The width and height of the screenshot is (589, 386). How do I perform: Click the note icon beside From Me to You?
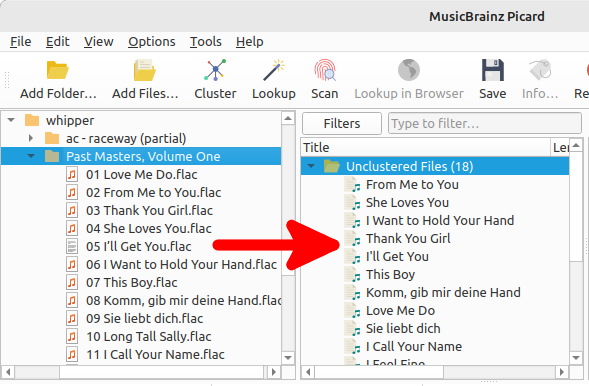352,185
